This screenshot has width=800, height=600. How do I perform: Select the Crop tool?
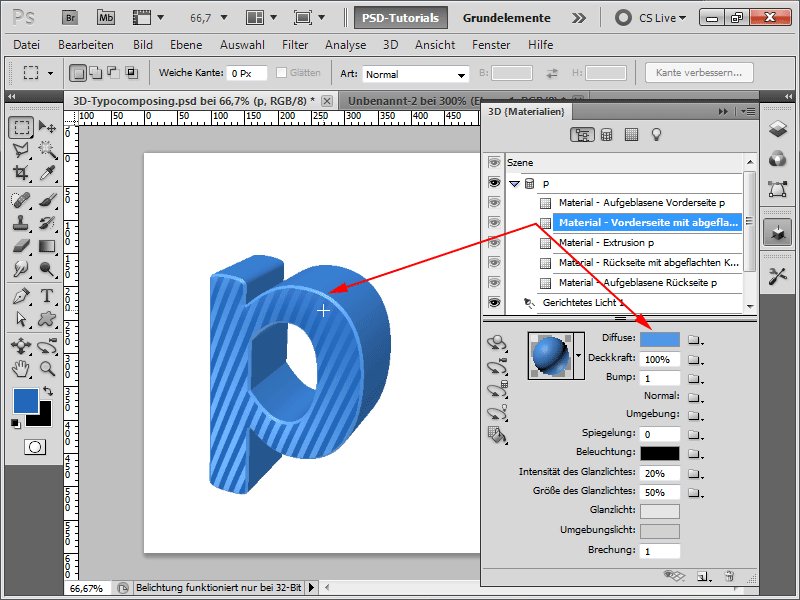[x=21, y=173]
